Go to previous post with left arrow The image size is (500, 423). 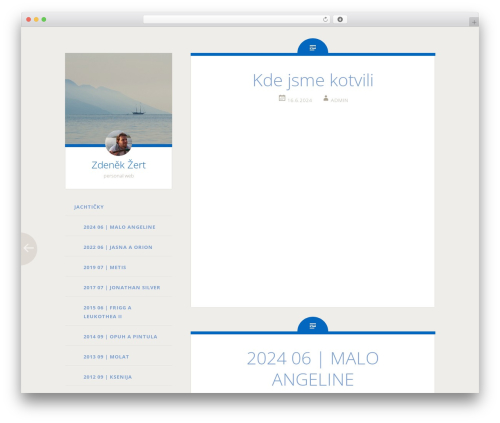[28, 248]
